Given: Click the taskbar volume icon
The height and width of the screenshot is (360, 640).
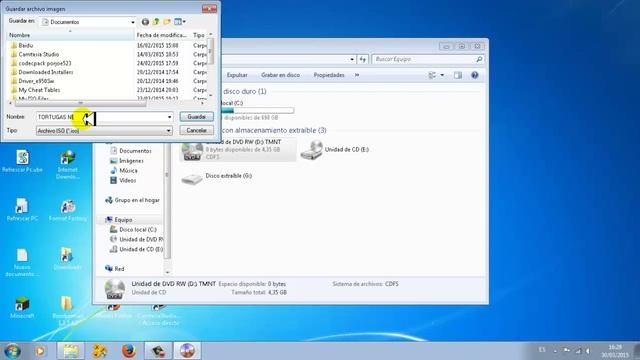Looking at the screenshot, I should (588, 351).
